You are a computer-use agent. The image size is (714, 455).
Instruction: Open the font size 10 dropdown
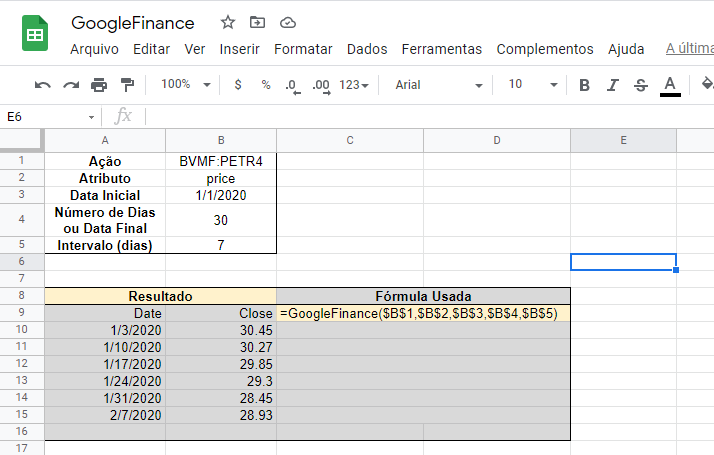click(x=533, y=84)
